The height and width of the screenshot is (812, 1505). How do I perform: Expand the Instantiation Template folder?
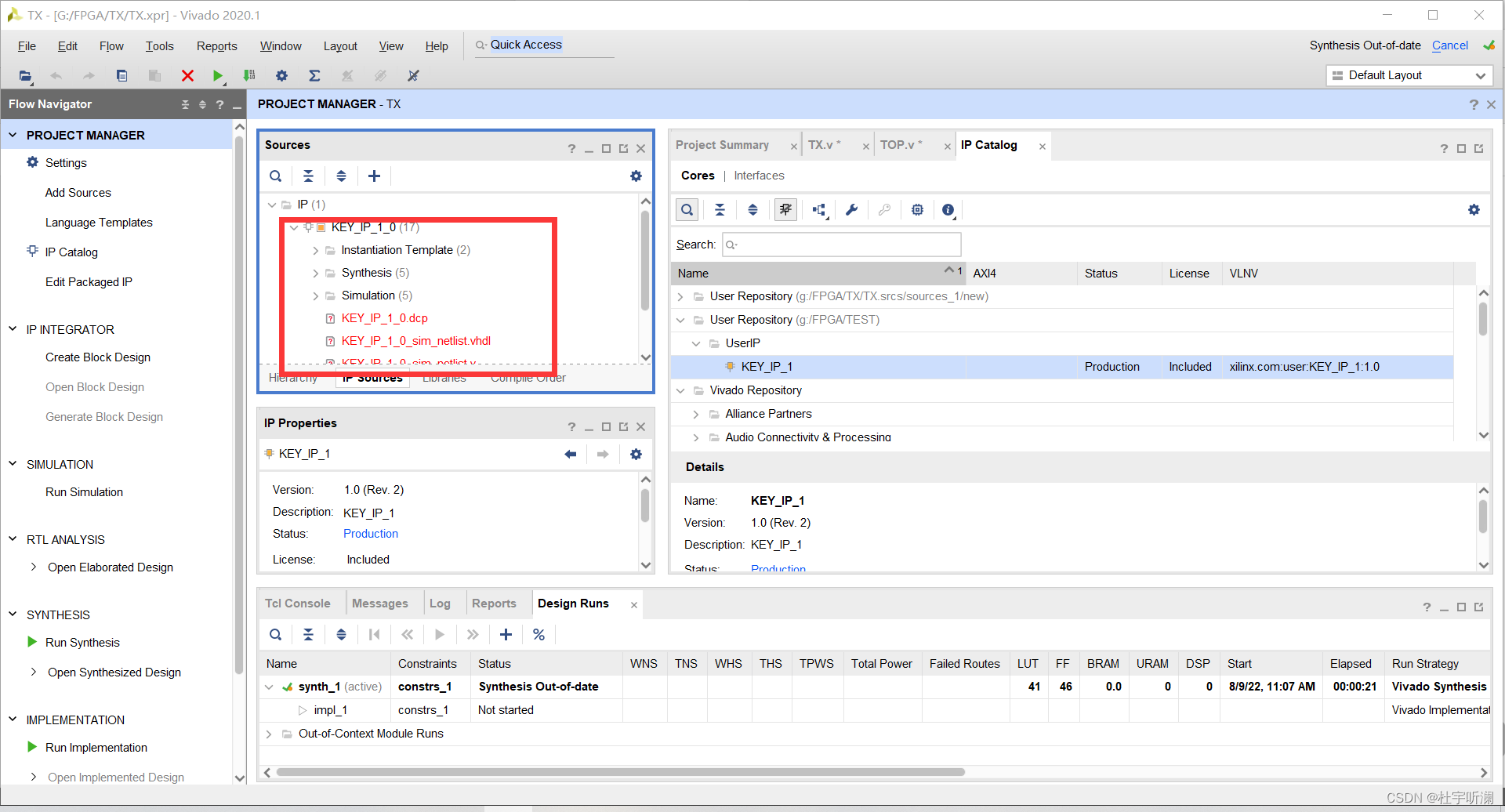[x=316, y=251]
